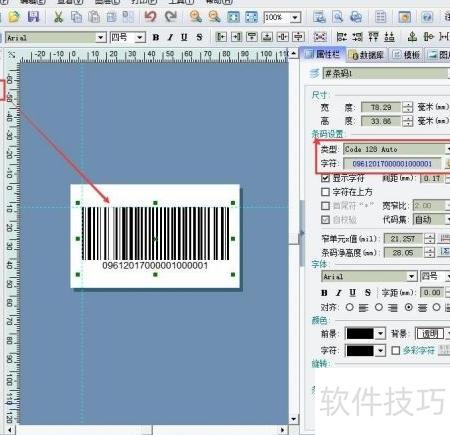Uncheck the 显示字符 checkbox
Image resolution: width=450 pixels, height=435 pixels.
[325, 178]
